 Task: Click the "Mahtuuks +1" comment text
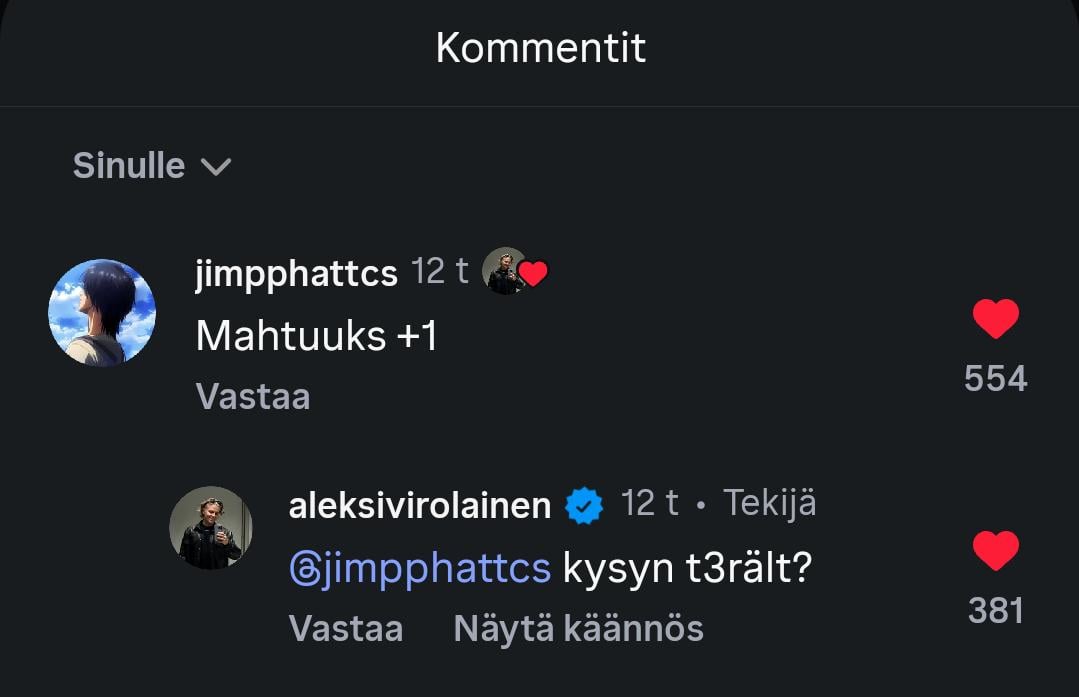tap(317, 336)
